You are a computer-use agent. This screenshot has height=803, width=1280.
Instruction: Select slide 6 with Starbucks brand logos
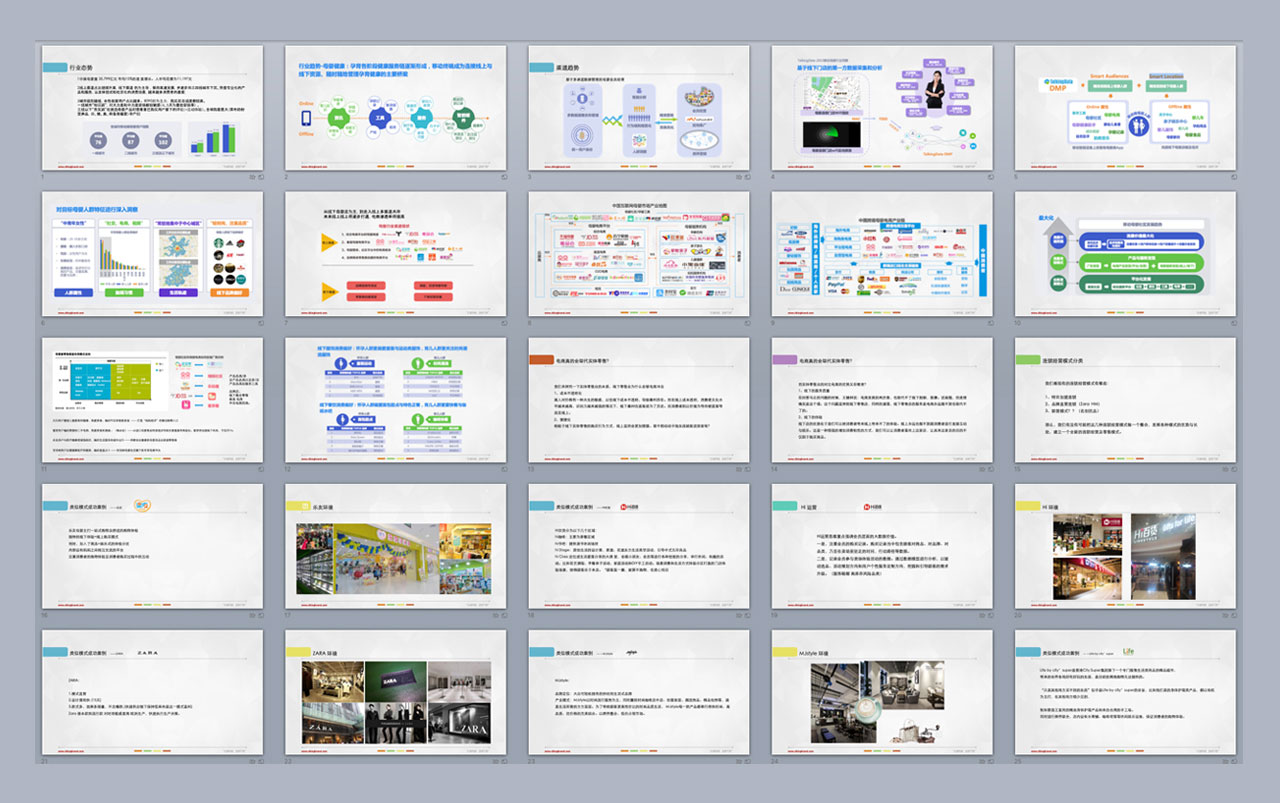(x=152, y=253)
